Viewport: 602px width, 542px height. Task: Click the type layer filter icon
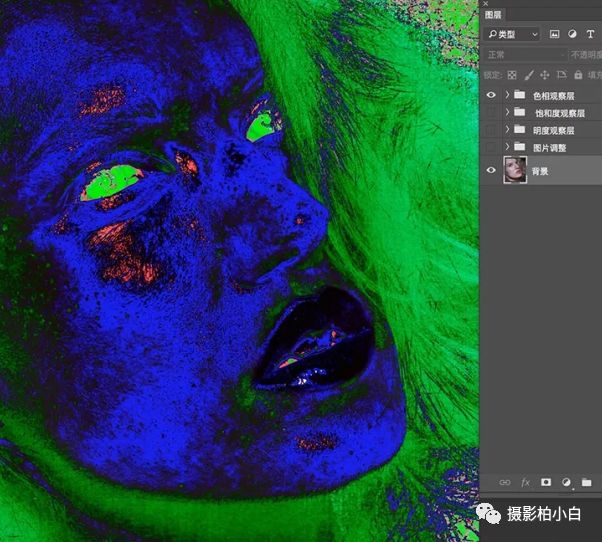pyautogui.click(x=590, y=34)
